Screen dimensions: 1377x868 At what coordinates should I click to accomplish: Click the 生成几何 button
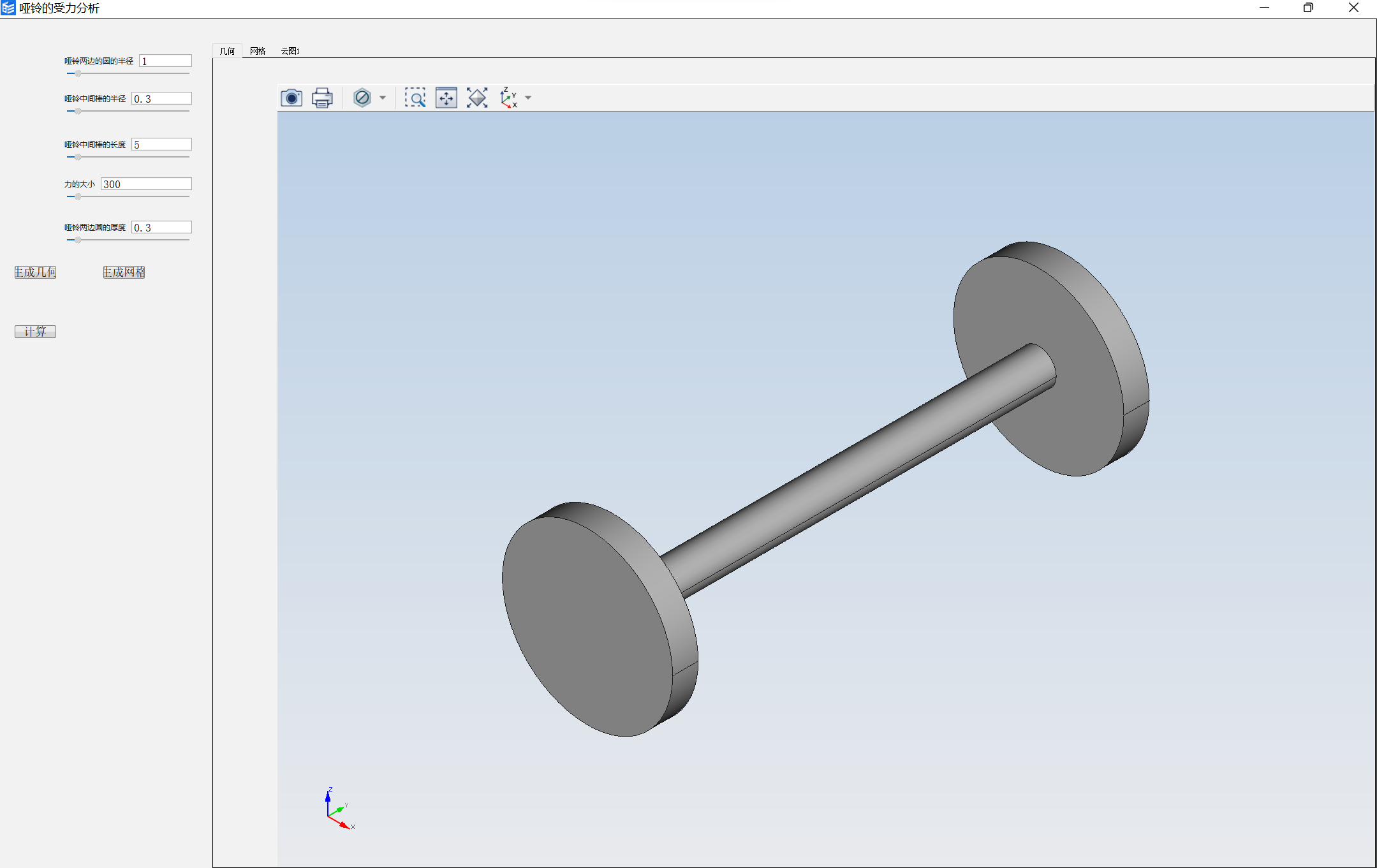(35, 272)
